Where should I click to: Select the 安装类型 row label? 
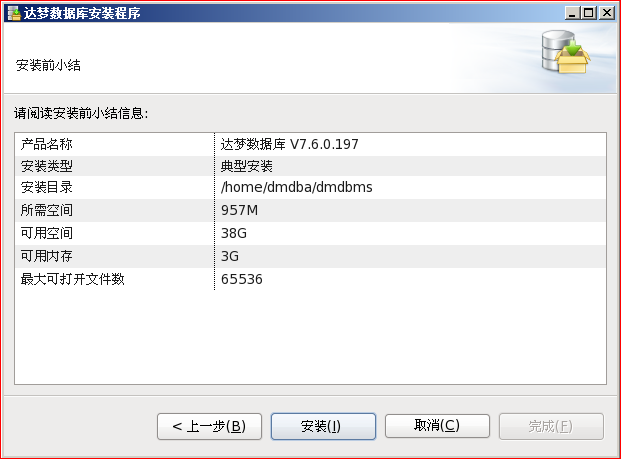pos(46,166)
